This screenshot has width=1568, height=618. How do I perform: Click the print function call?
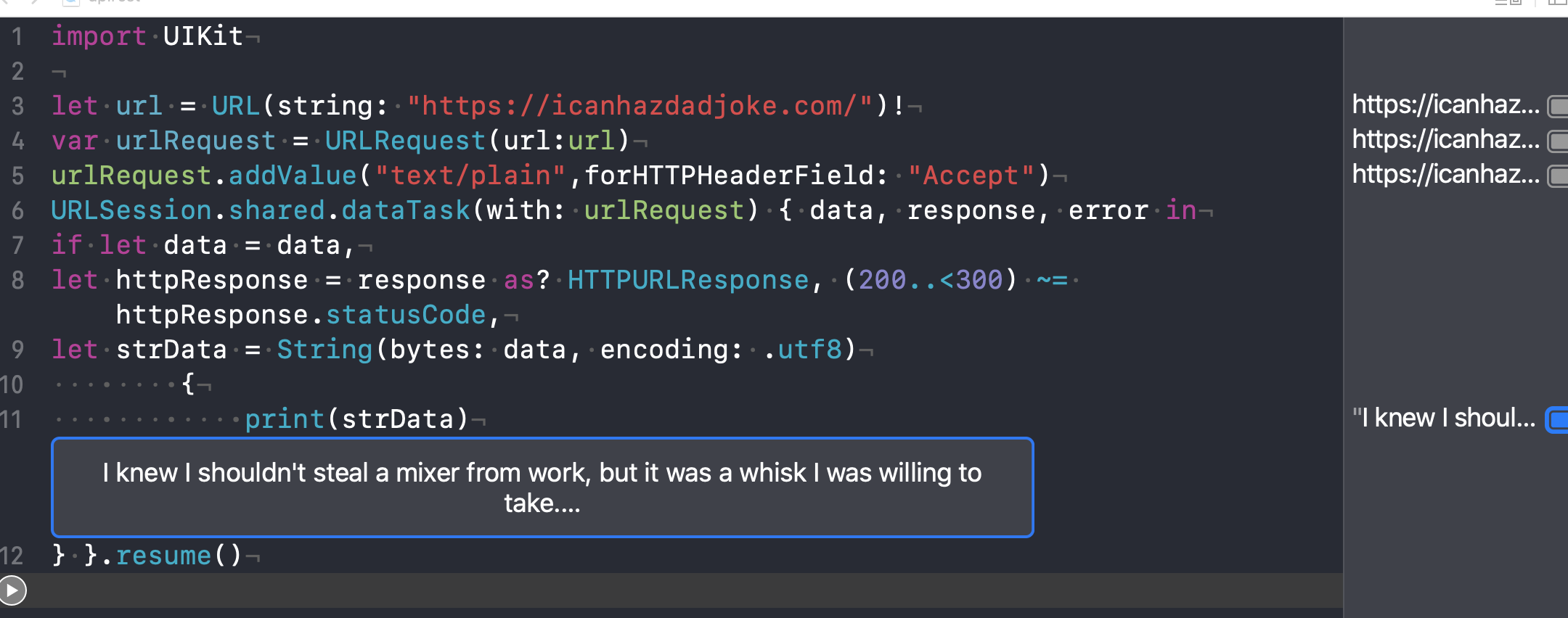(x=284, y=419)
